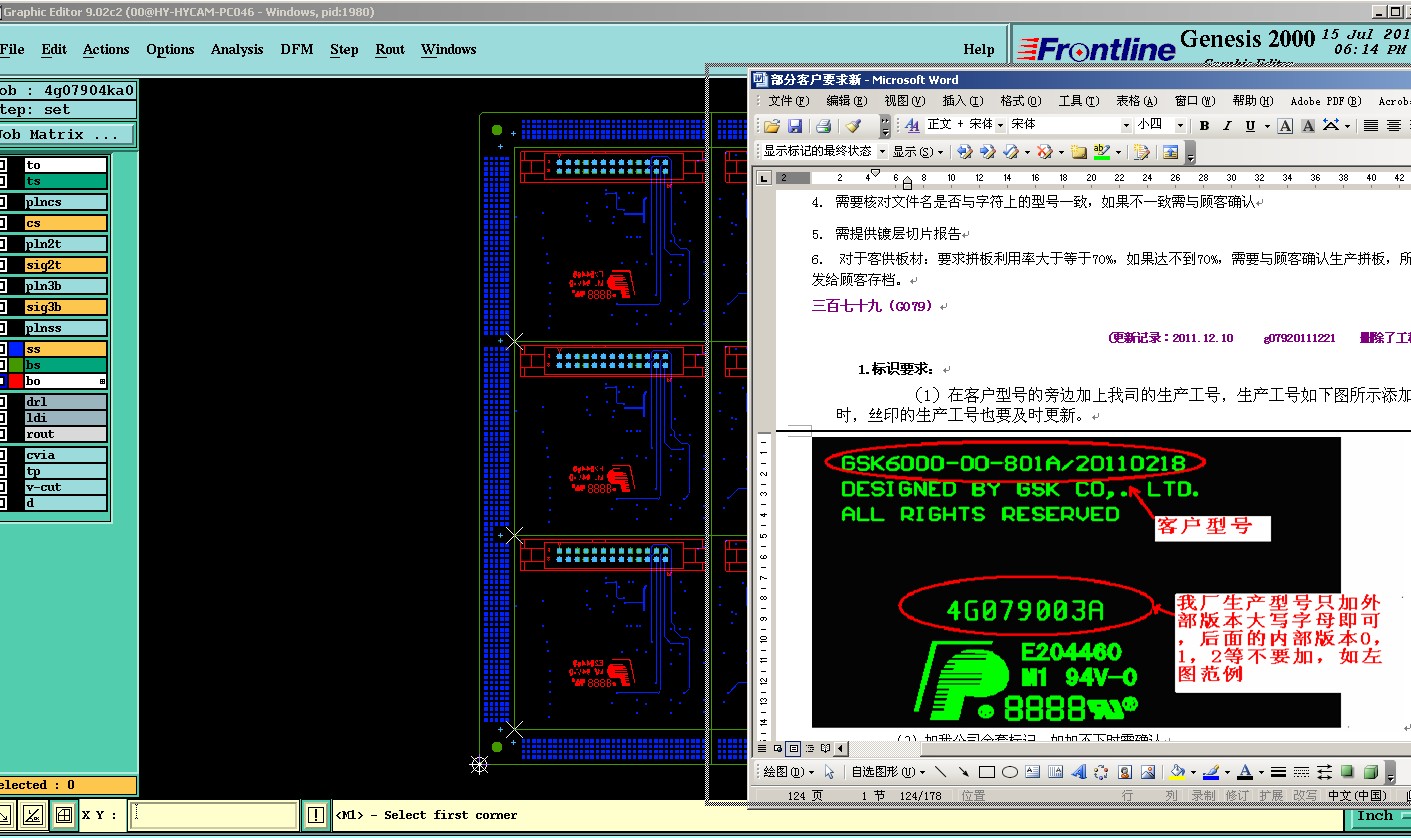
Task: Open file icon in Word toolbar
Action: coord(771,125)
